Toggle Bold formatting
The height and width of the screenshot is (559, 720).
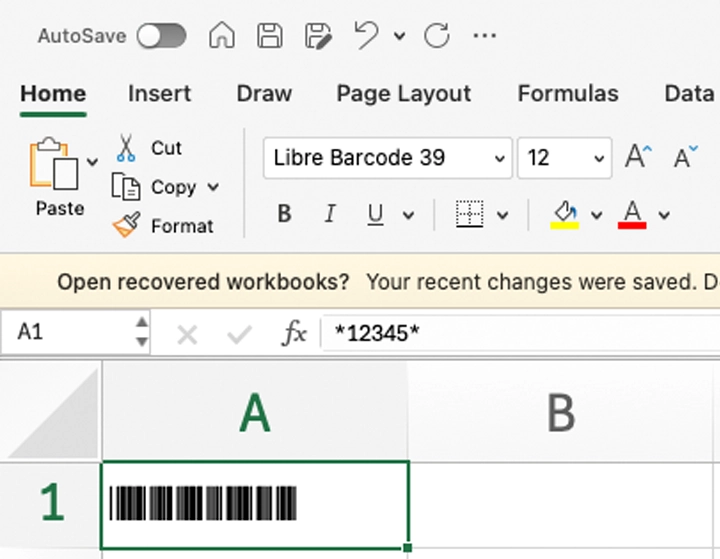(284, 214)
